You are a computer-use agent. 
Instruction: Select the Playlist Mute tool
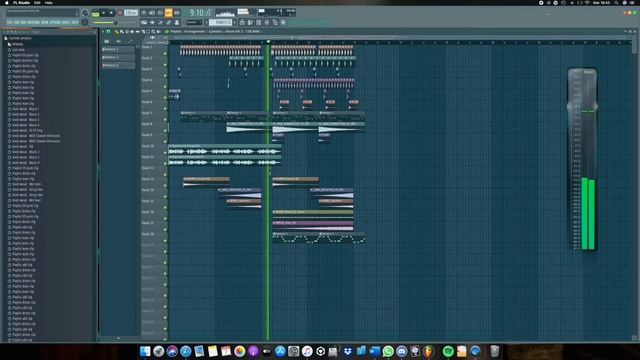tap(132, 31)
